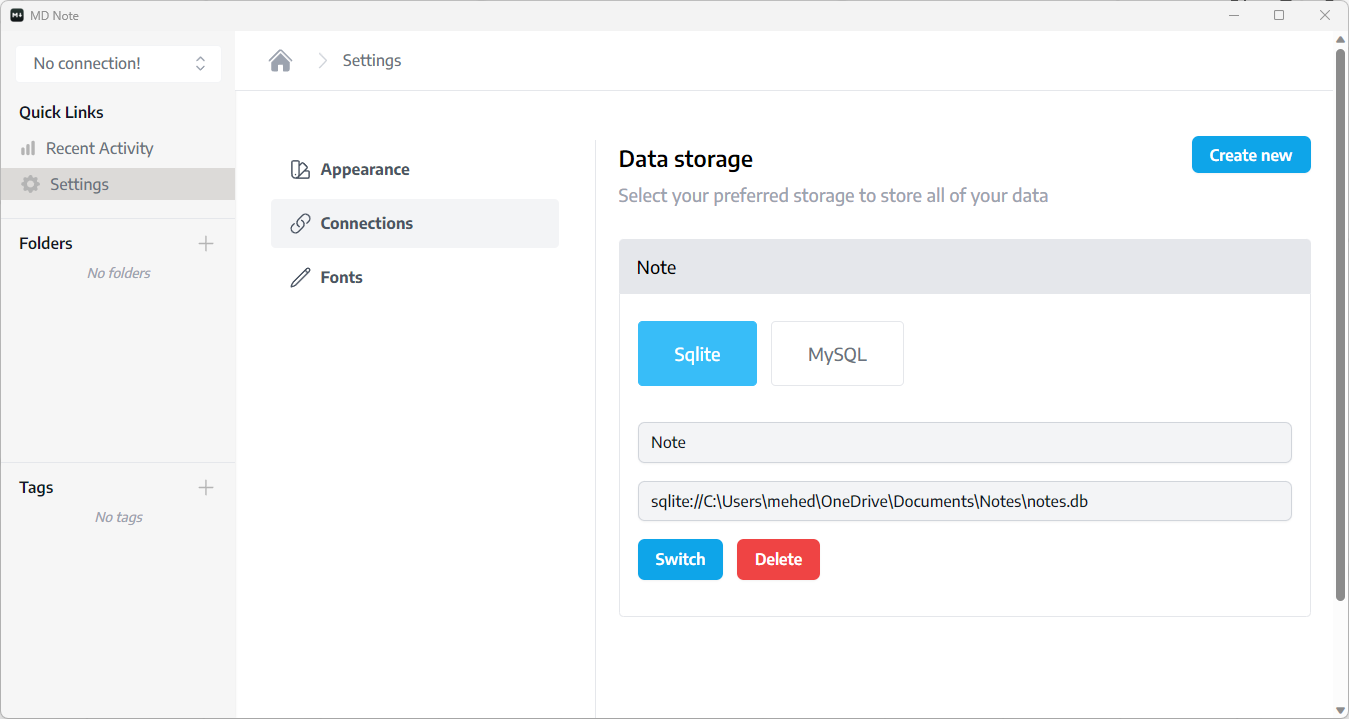Click the Recent Activity bar chart icon

click(x=28, y=148)
